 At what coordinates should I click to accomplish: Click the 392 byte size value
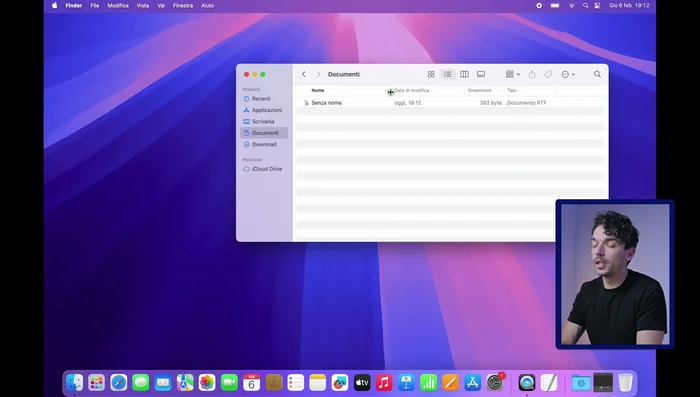tap(491, 103)
